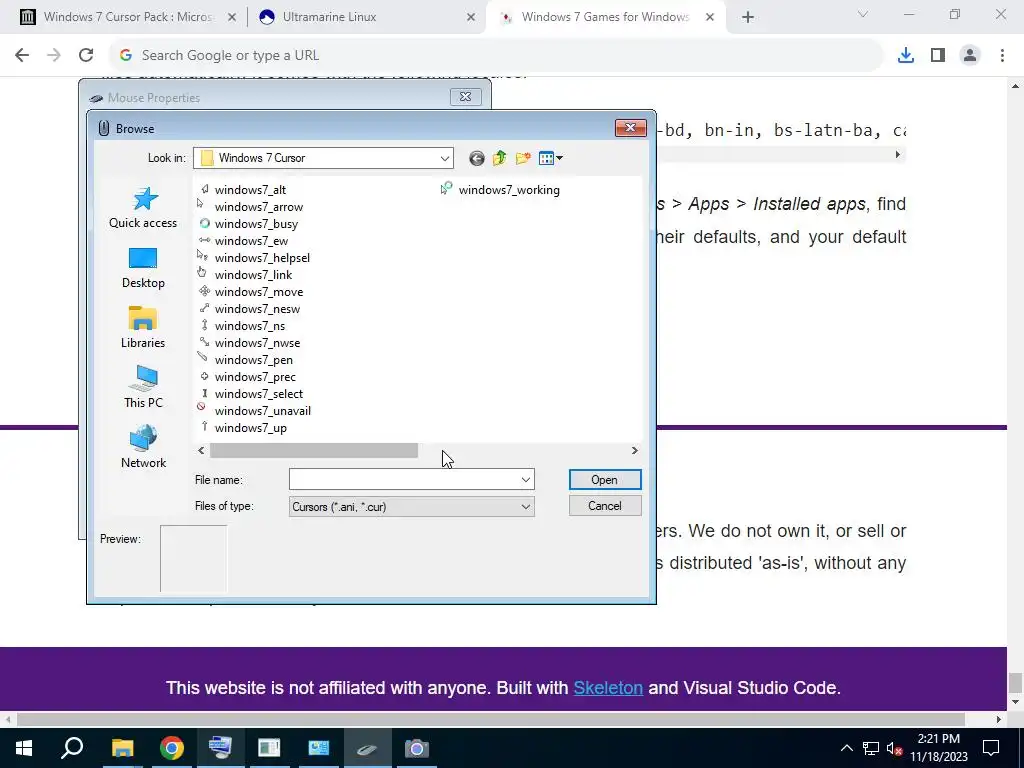Viewport: 1024px width, 768px height.
Task: Click the code block scroll right arrow
Action: pos(897,155)
